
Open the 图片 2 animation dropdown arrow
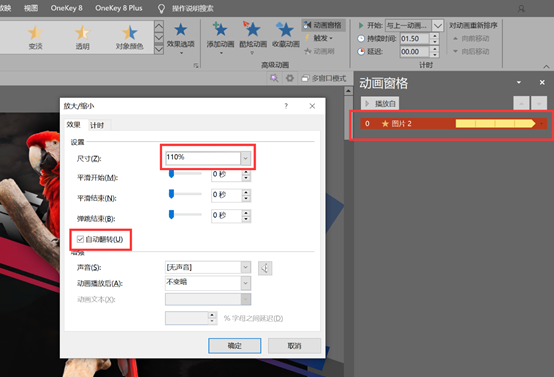tap(542, 124)
